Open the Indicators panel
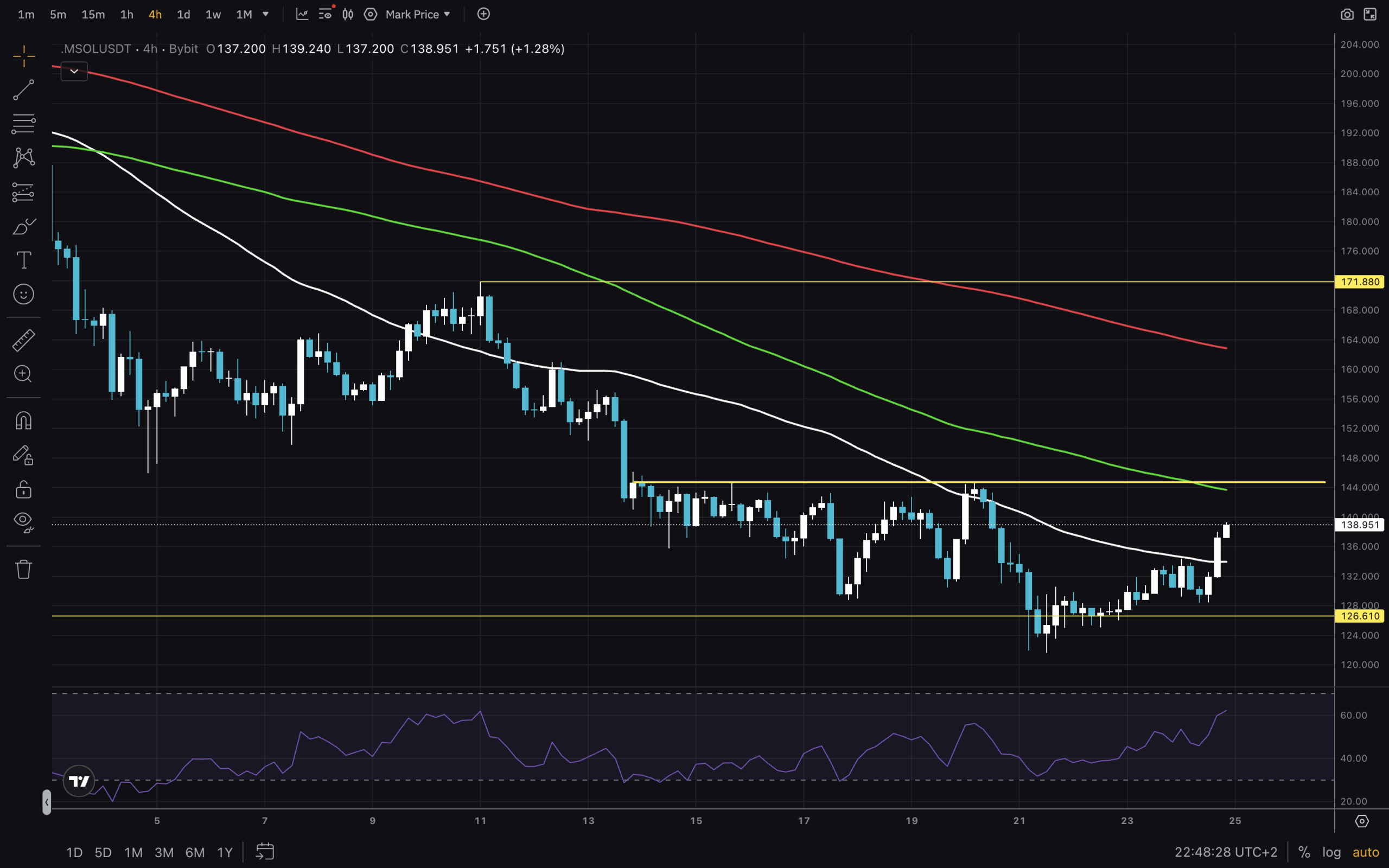The width and height of the screenshot is (1389, 868). click(302, 14)
